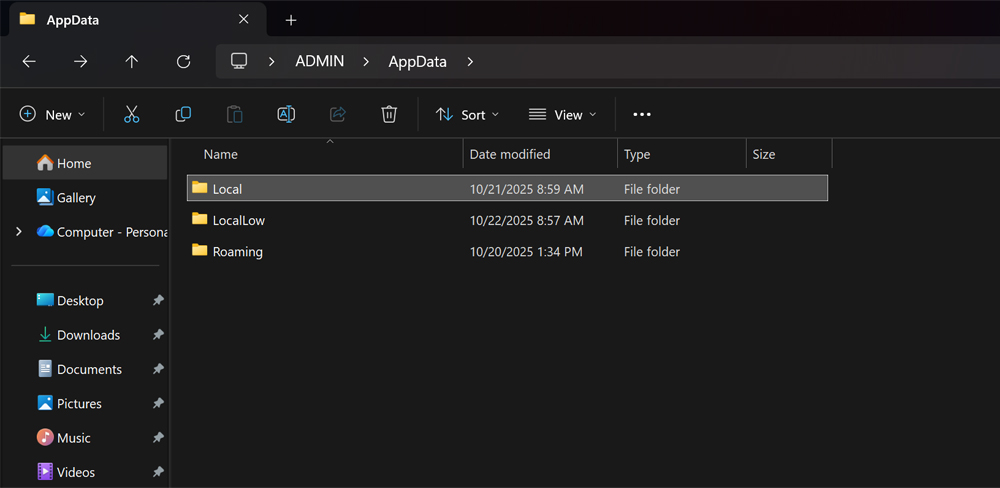This screenshot has height=488, width=1000.
Task: Go up one level with Up arrow
Action: tap(131, 62)
